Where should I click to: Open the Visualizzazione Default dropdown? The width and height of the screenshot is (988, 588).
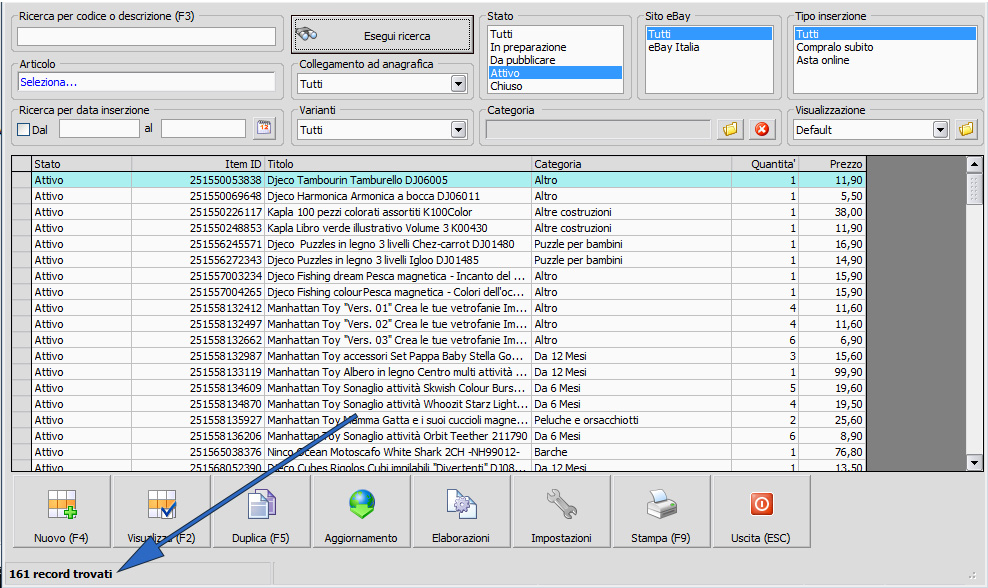point(940,130)
